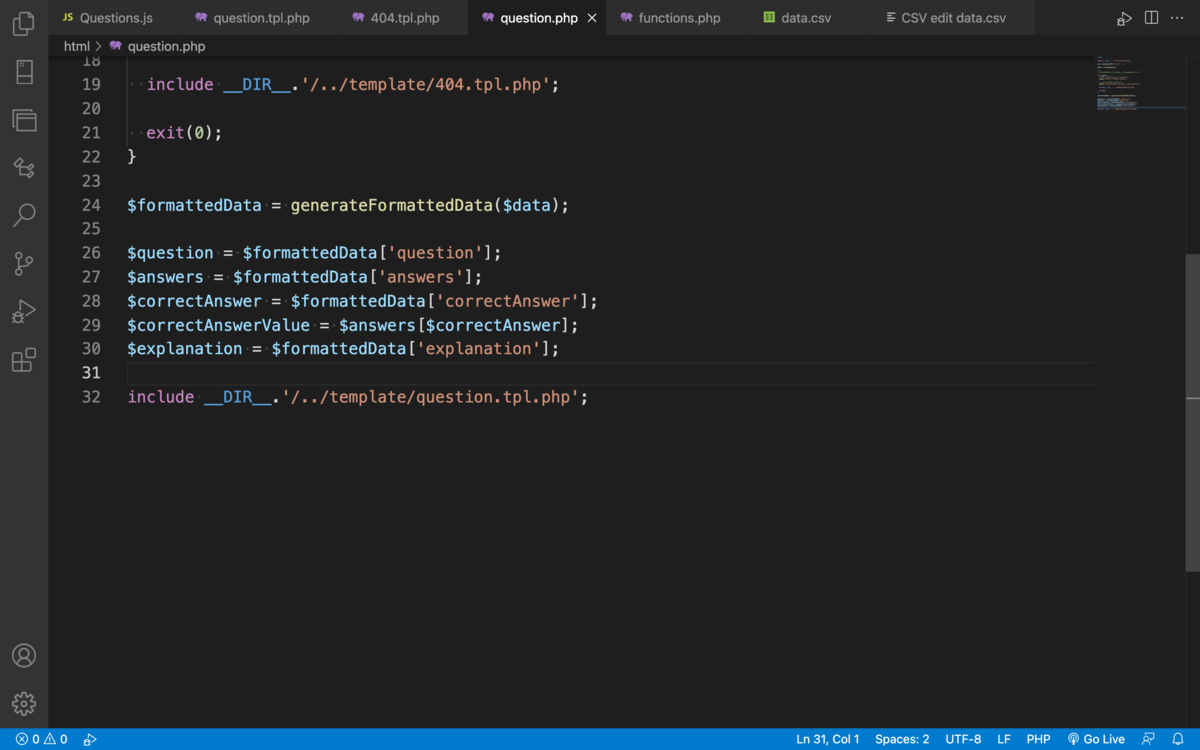Open notifications bell
Screen dimensions: 1200x750
coord(1178,739)
